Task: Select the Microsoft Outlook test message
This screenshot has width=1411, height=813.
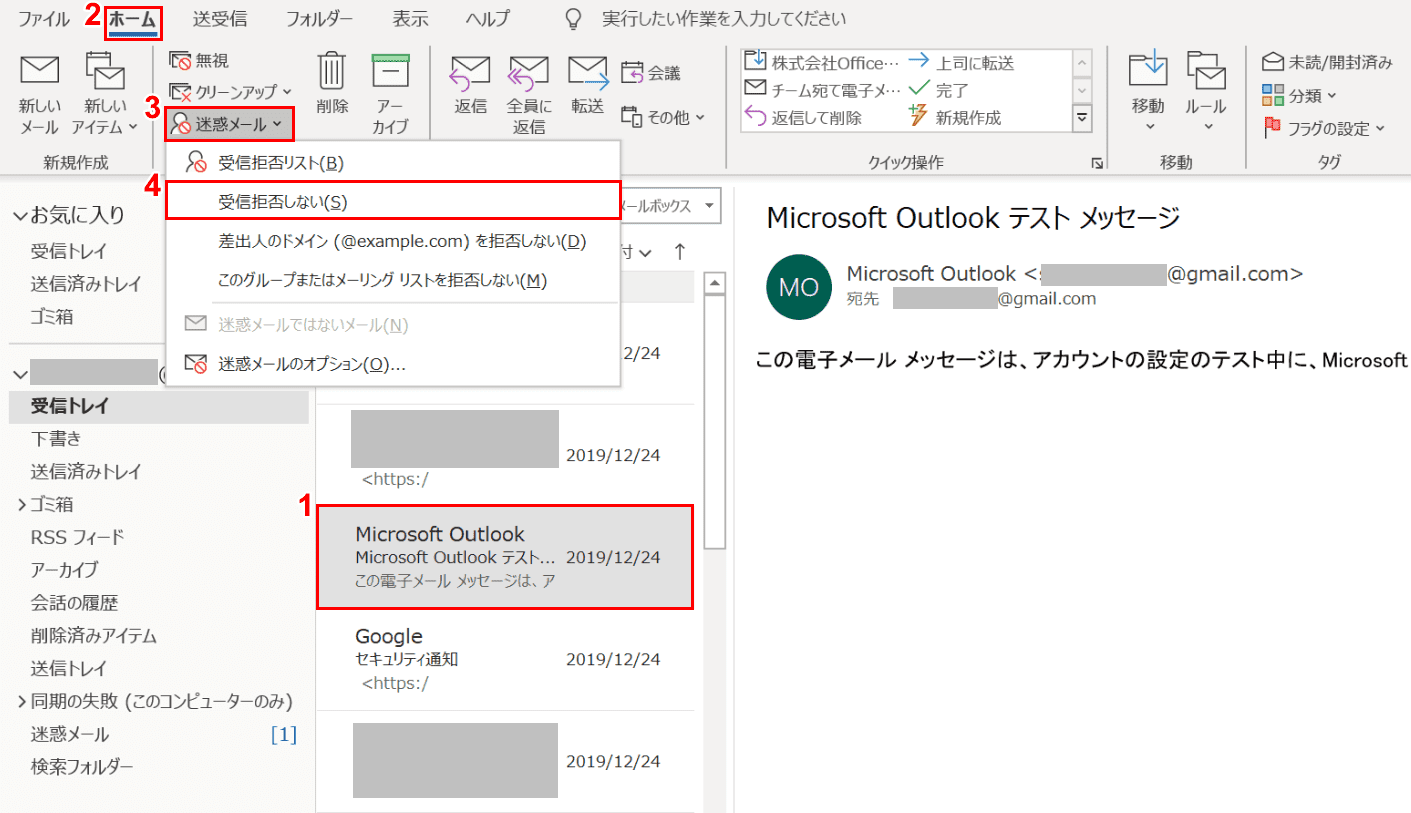Action: click(x=505, y=557)
